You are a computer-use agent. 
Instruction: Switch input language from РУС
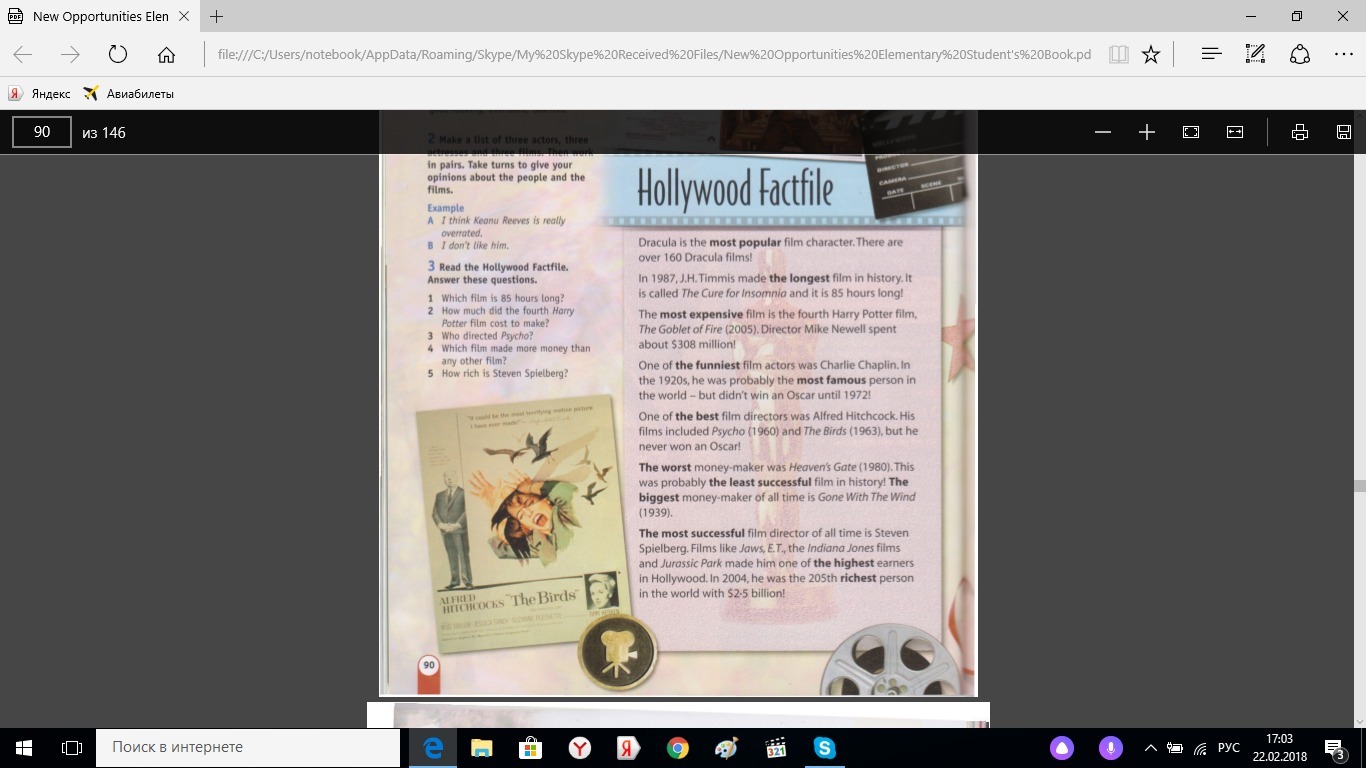[x=1229, y=748]
